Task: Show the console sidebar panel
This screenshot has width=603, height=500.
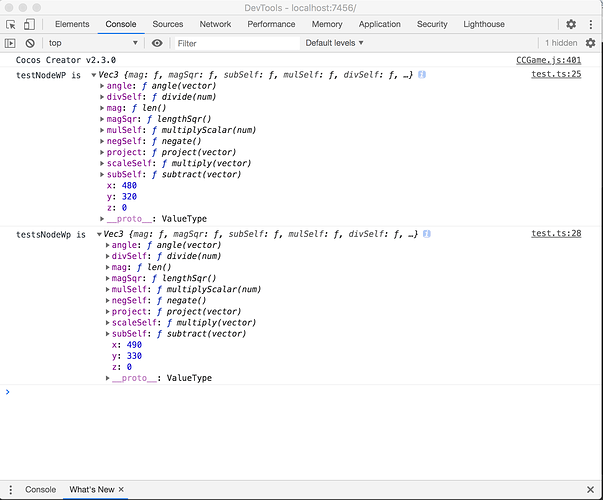Action: [x=11, y=43]
